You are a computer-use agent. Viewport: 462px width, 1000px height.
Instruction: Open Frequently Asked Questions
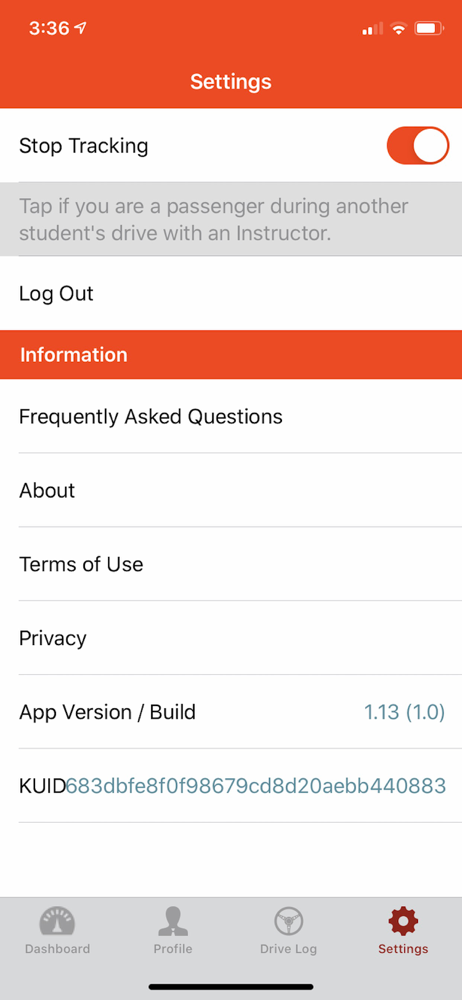(231, 416)
